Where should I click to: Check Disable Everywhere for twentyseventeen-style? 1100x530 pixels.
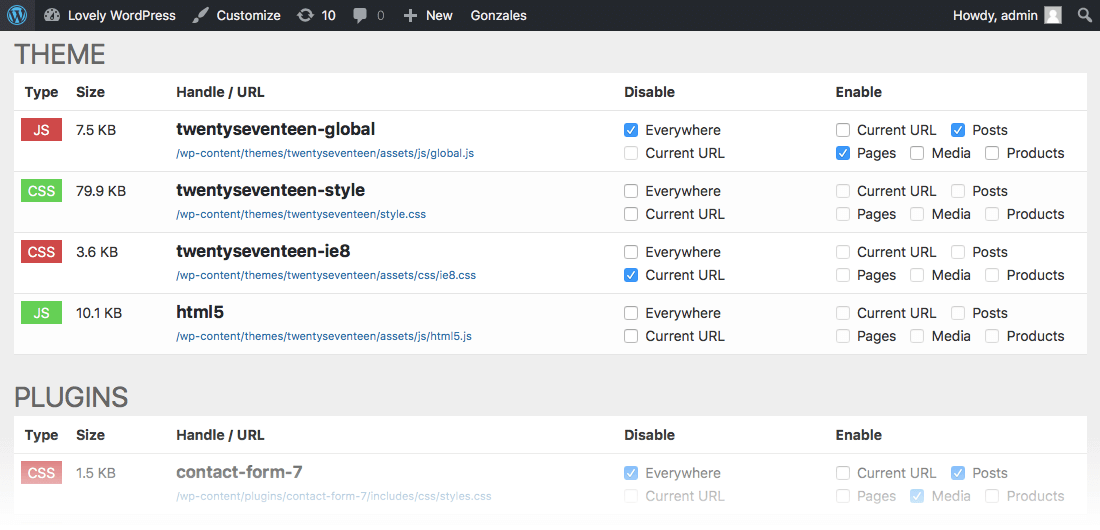[x=631, y=191]
